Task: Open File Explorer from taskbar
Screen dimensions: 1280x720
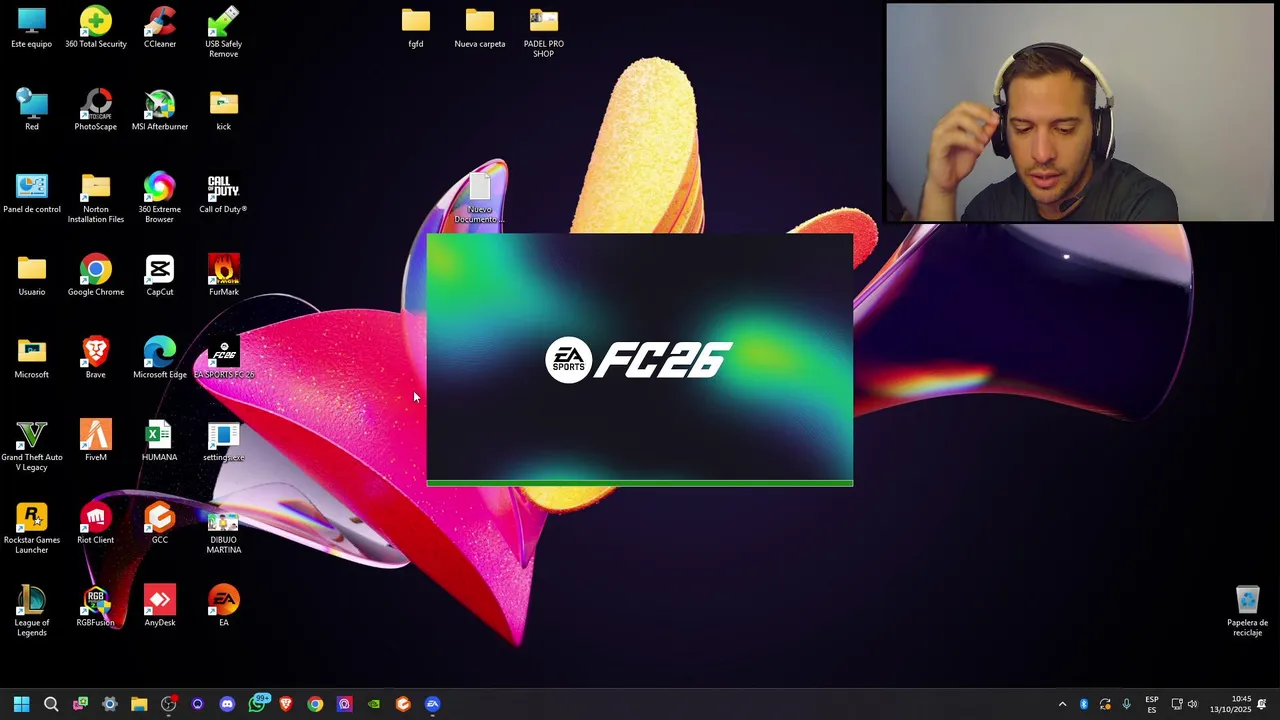Action: click(x=139, y=704)
